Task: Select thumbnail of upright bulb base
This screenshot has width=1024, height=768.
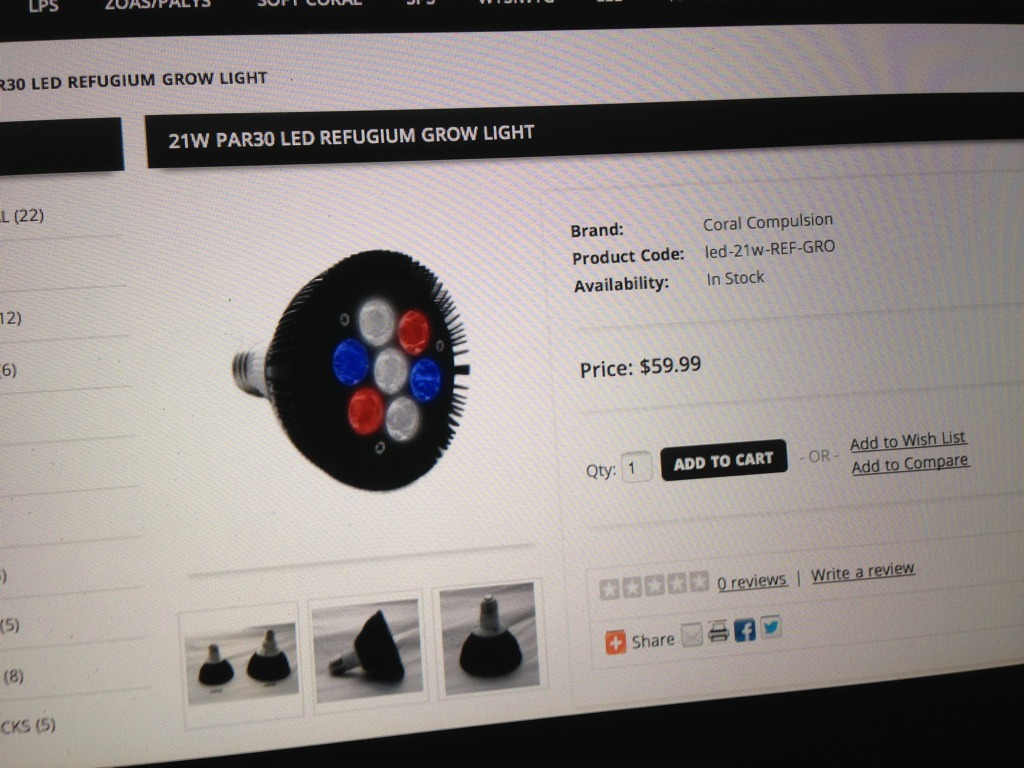Action: pos(490,639)
